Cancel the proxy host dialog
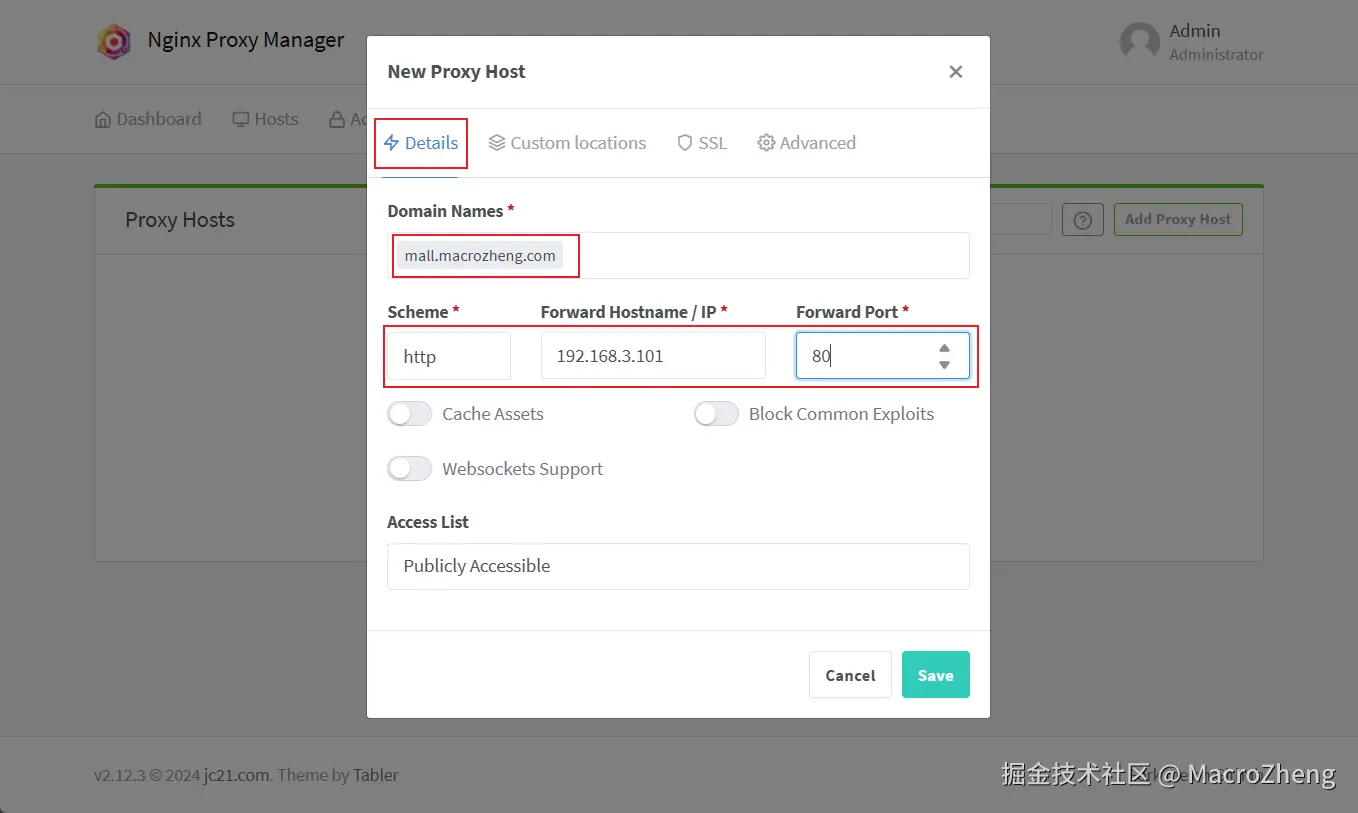 coord(850,675)
